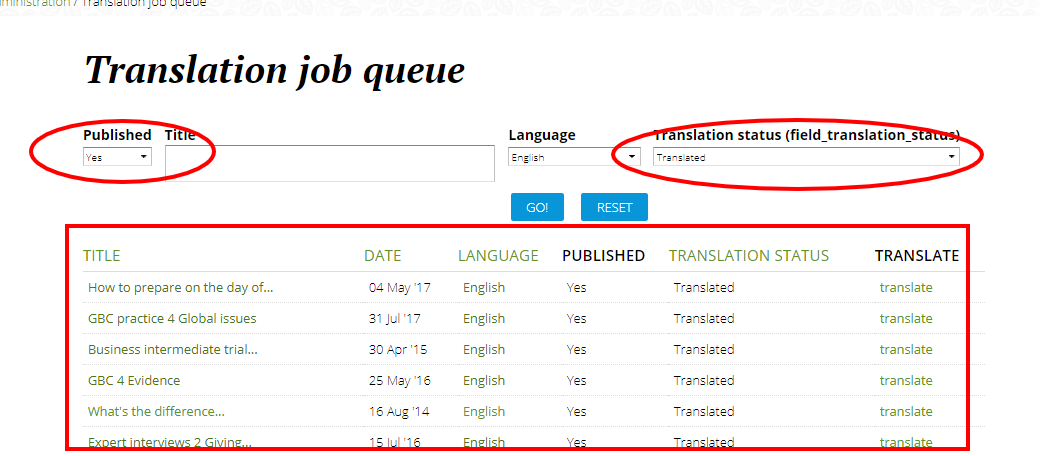Click translate for 'GBC 4 Evidence' row
The height and width of the screenshot is (456, 1040).
point(905,381)
